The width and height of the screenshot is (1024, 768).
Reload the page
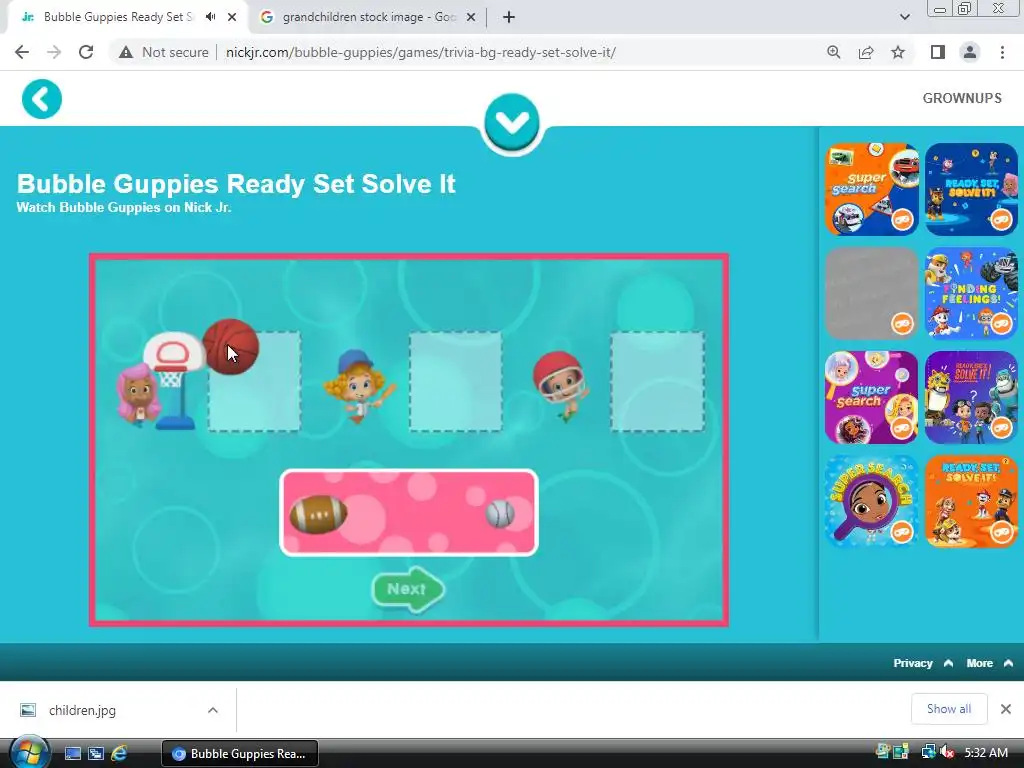click(x=86, y=52)
